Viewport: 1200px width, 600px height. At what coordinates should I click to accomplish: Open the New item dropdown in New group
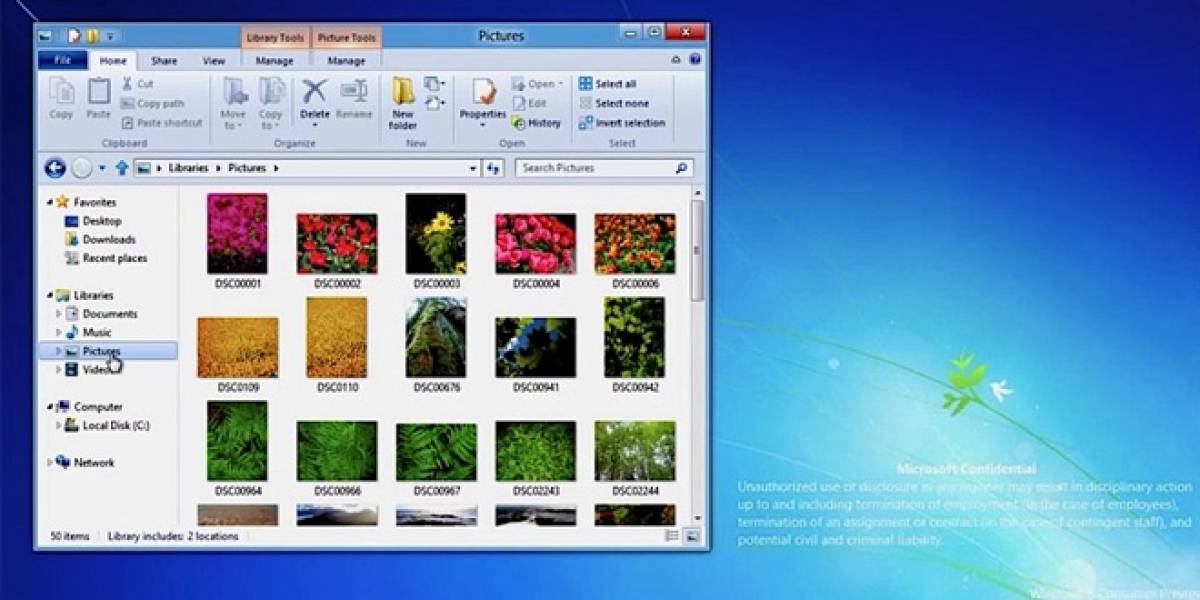click(434, 84)
